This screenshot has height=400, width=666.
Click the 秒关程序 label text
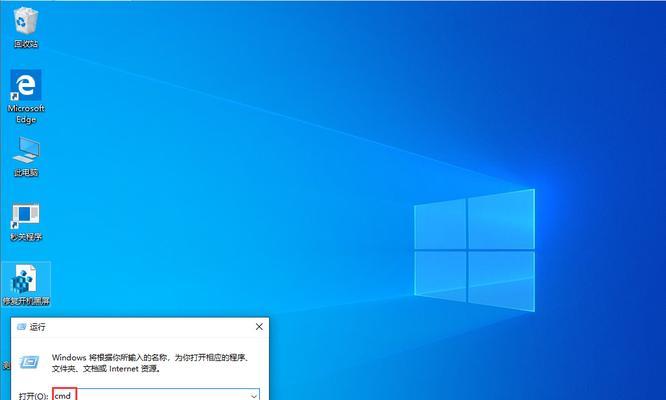[x=26, y=237]
